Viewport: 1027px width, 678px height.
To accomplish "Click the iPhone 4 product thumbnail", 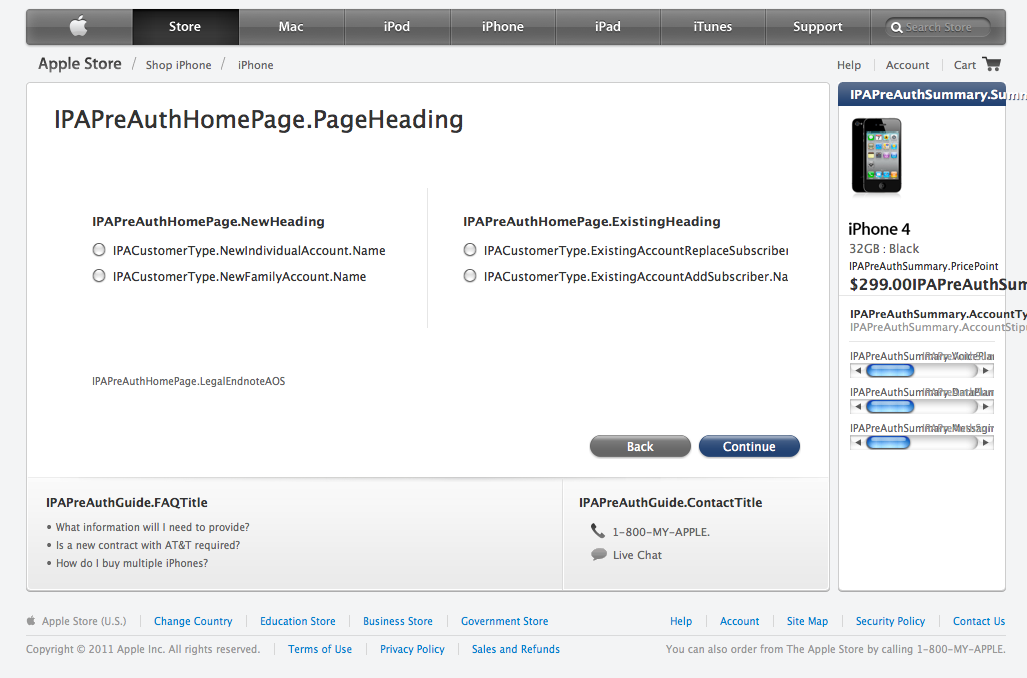I will click(x=876, y=156).
